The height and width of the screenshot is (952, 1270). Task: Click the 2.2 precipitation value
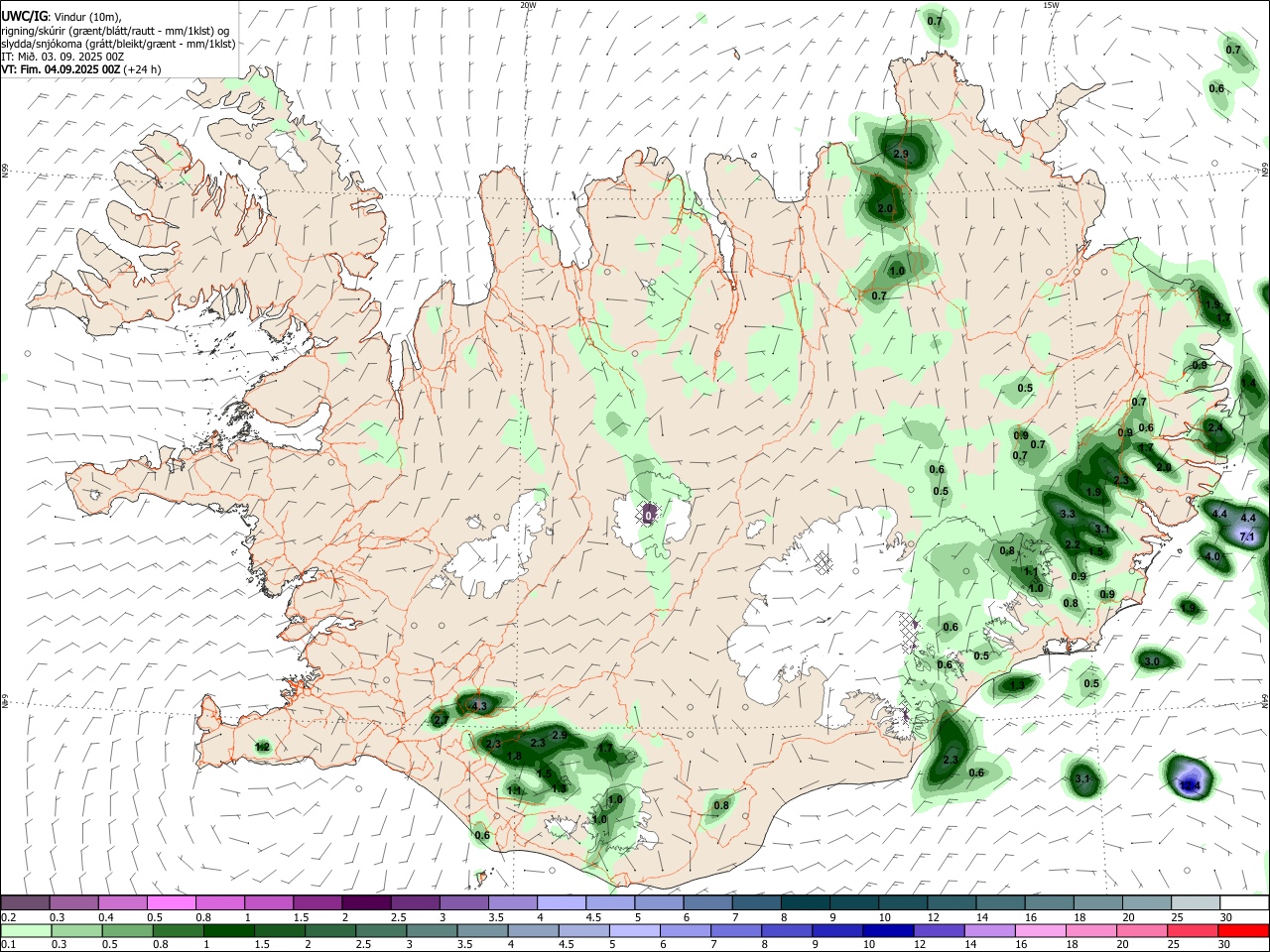[1073, 545]
